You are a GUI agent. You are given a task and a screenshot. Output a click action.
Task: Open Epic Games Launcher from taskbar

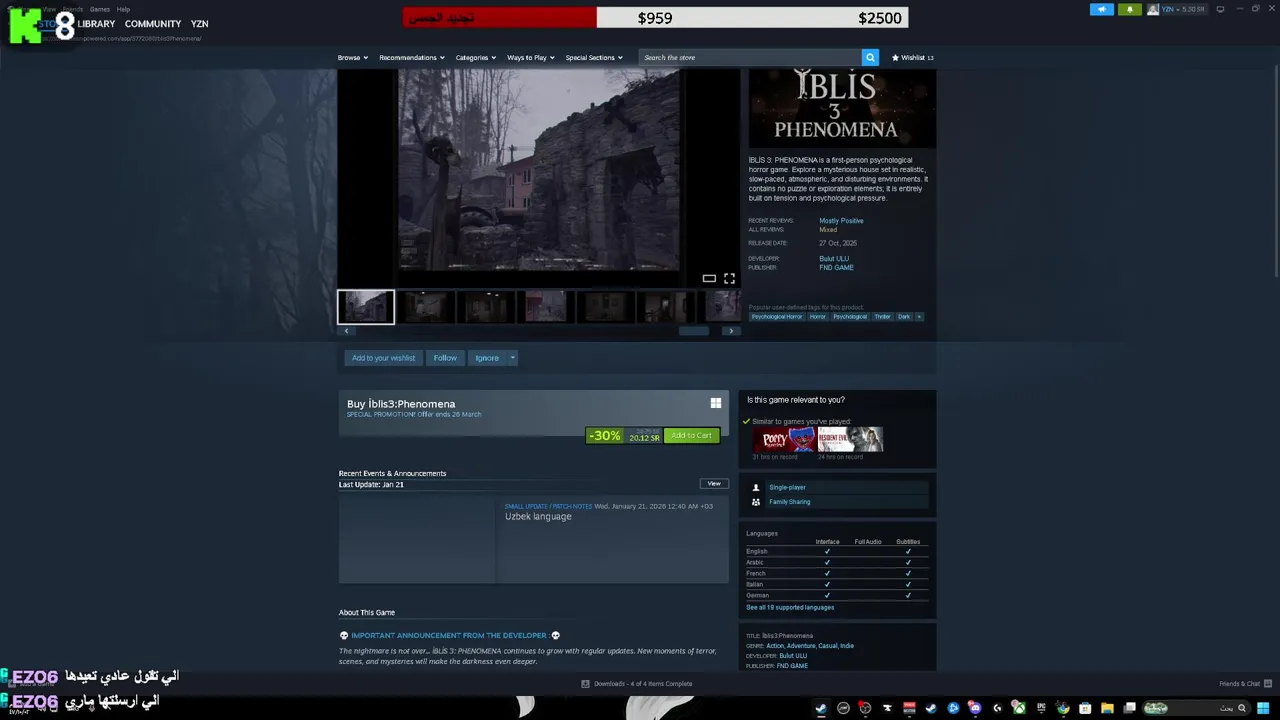point(1041,708)
